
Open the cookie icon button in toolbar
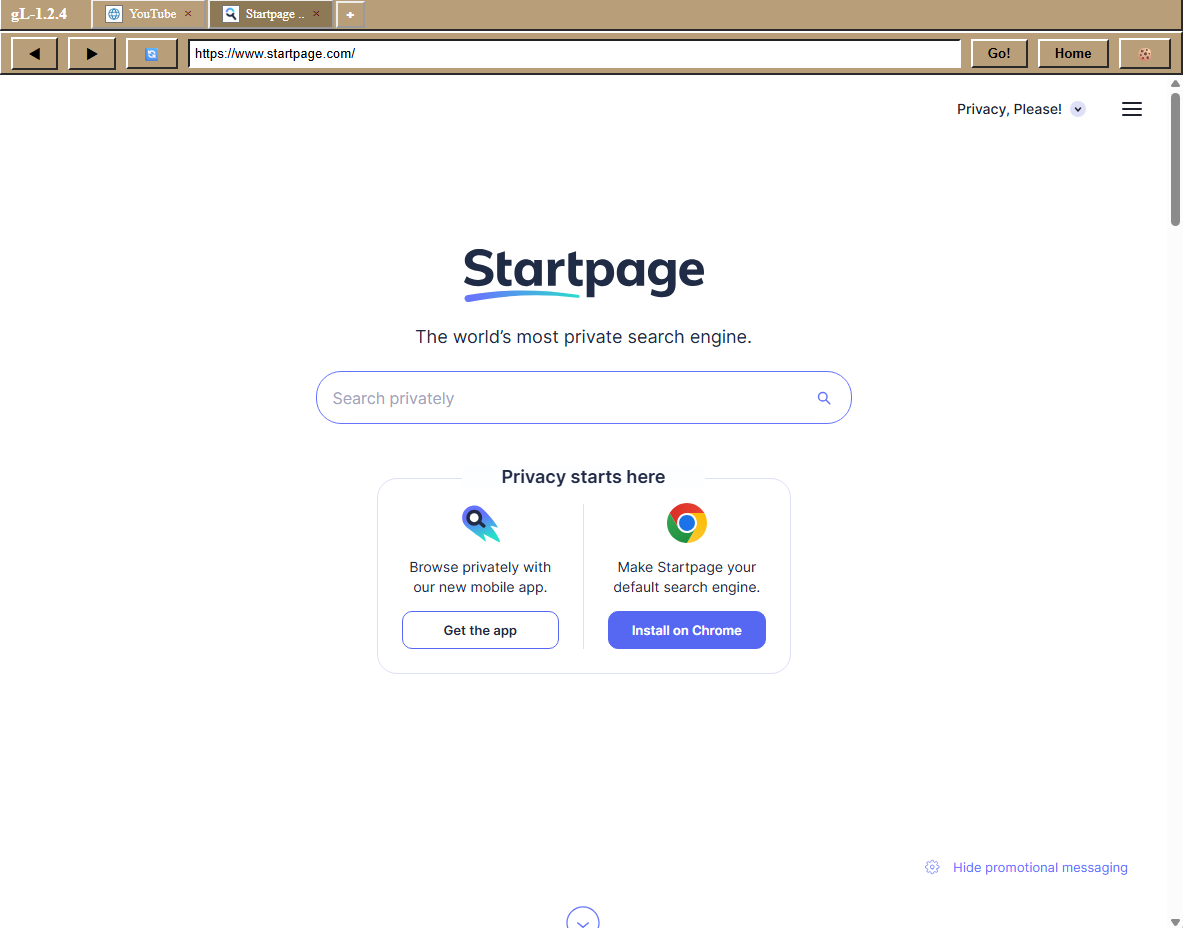(1145, 54)
